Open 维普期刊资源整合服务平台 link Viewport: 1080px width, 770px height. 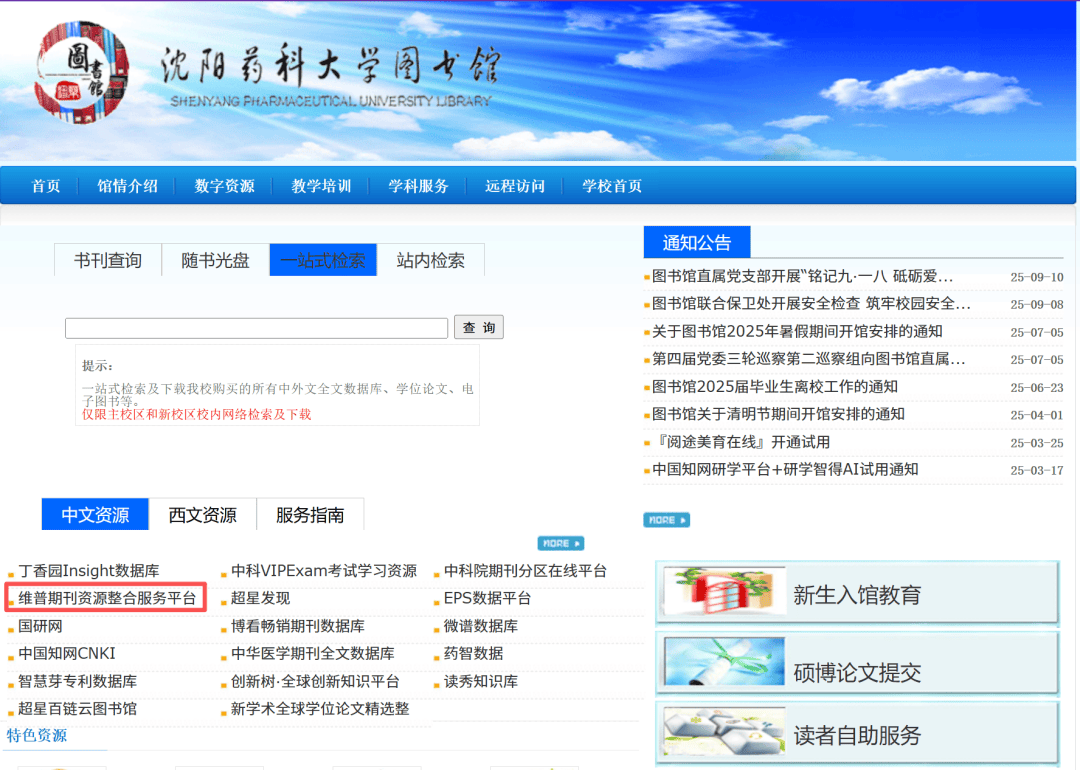pyautogui.click(x=107, y=598)
